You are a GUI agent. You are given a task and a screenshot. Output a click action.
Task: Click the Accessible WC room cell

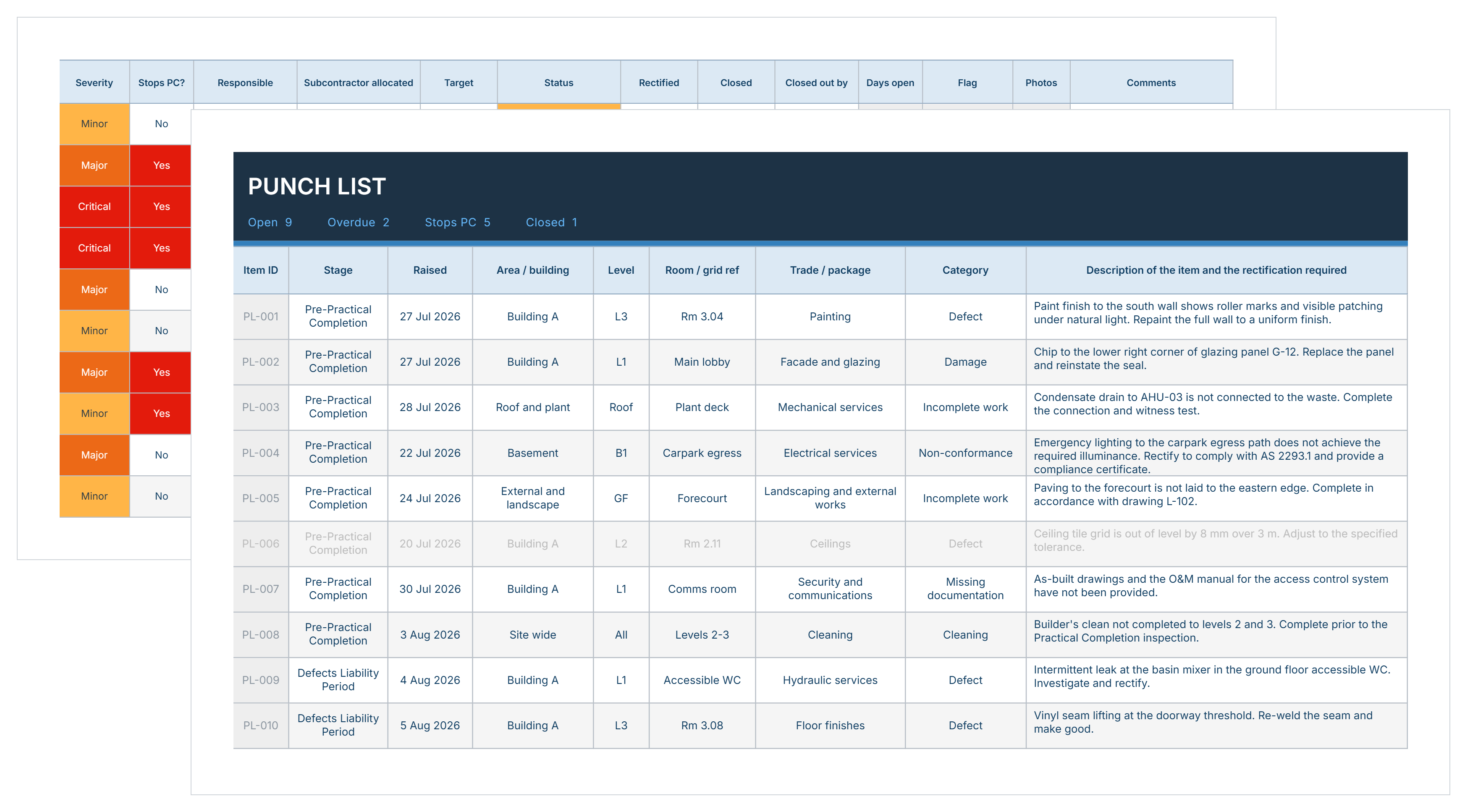(702, 681)
